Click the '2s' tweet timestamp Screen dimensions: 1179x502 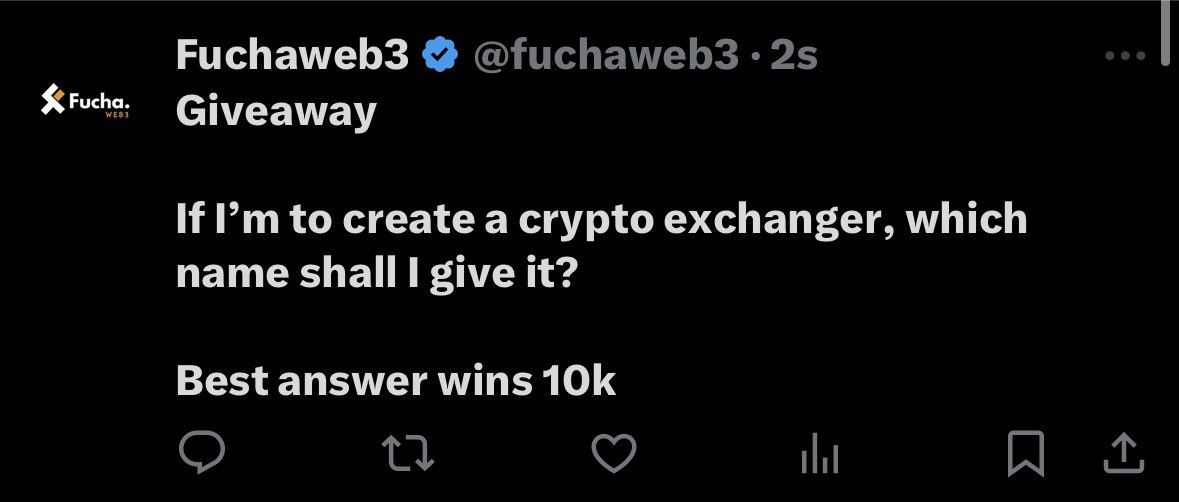[795, 57]
